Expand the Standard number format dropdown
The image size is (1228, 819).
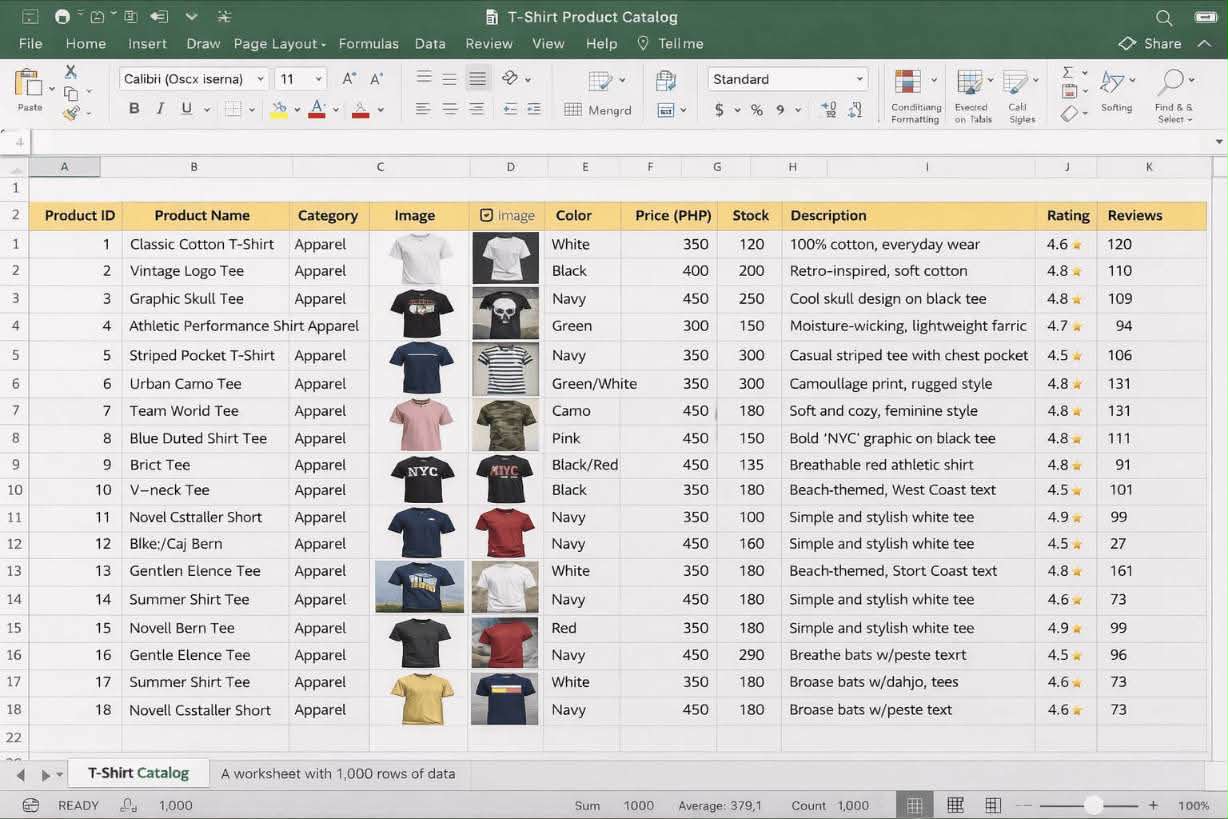click(x=860, y=78)
